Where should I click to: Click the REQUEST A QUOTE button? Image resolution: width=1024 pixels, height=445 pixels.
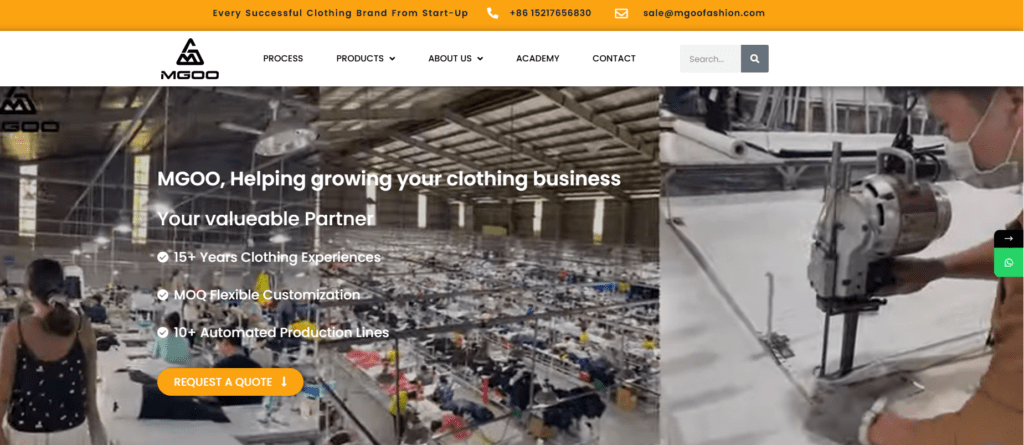pos(231,382)
